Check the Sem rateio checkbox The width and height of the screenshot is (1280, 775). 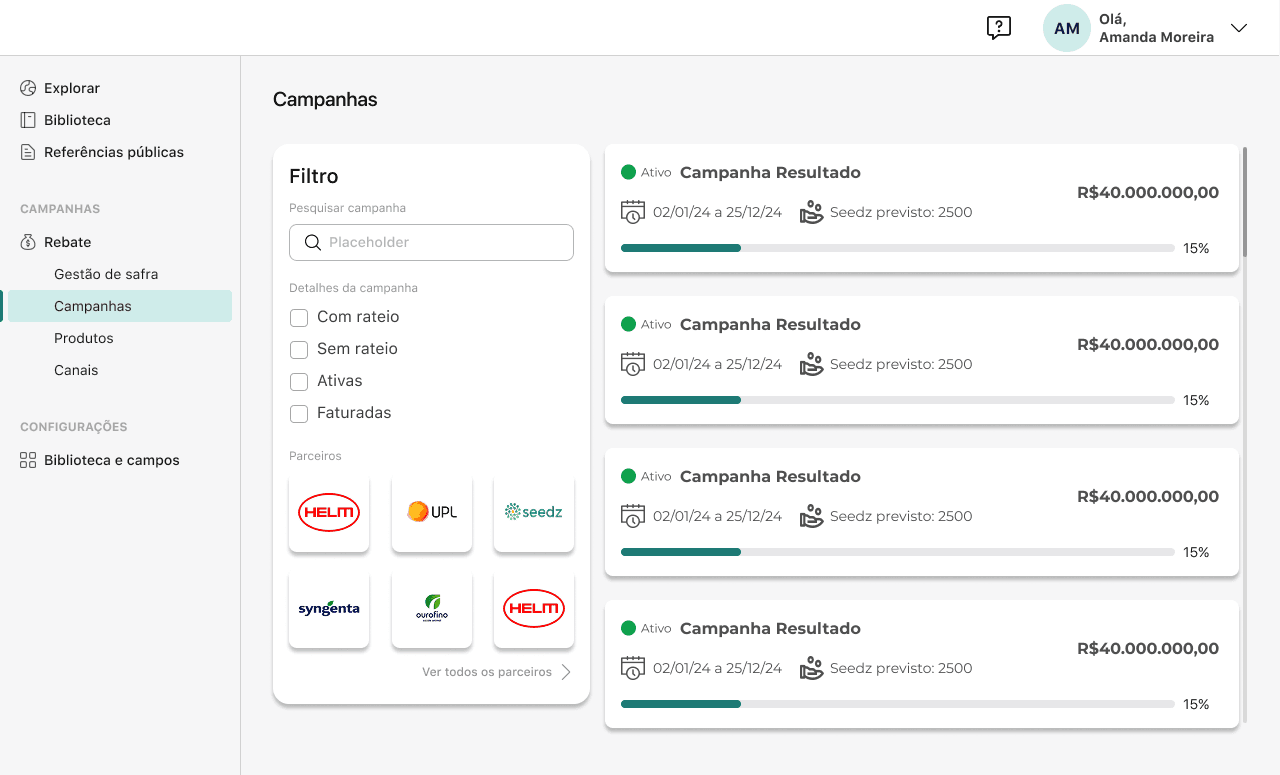click(x=298, y=350)
